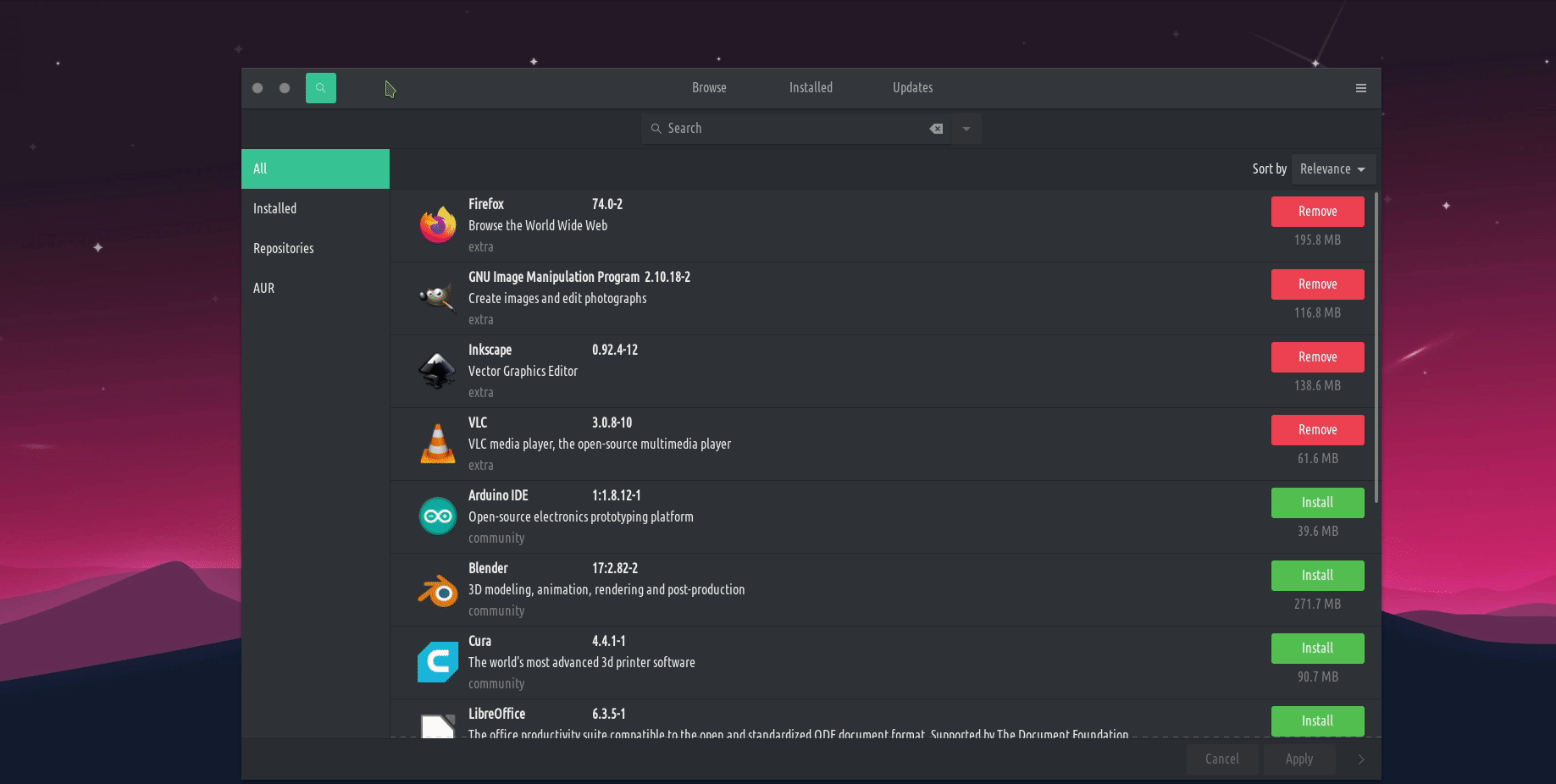Open the hamburger menu
The width and height of the screenshot is (1556, 784).
pos(1360,88)
